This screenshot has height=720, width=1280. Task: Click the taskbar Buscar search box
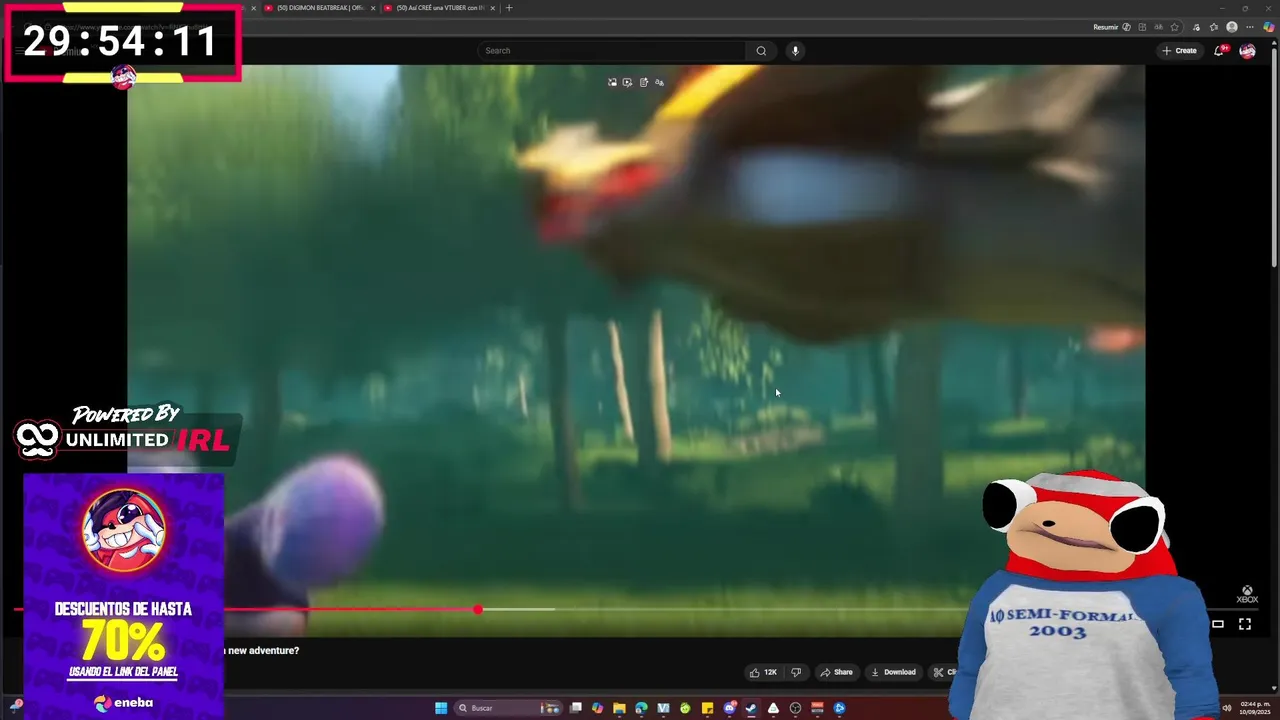[x=508, y=708]
